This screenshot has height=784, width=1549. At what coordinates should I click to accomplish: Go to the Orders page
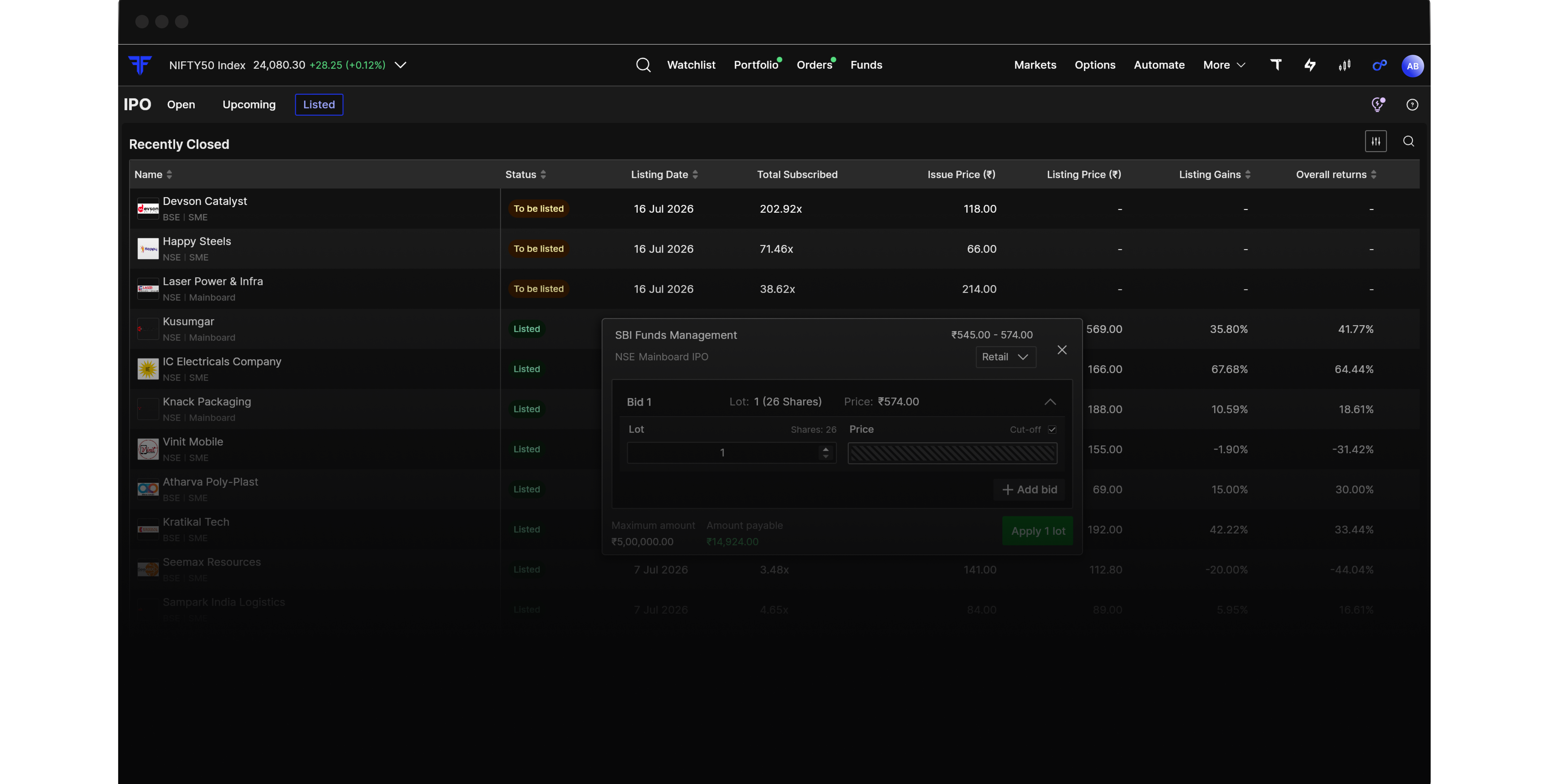click(814, 65)
